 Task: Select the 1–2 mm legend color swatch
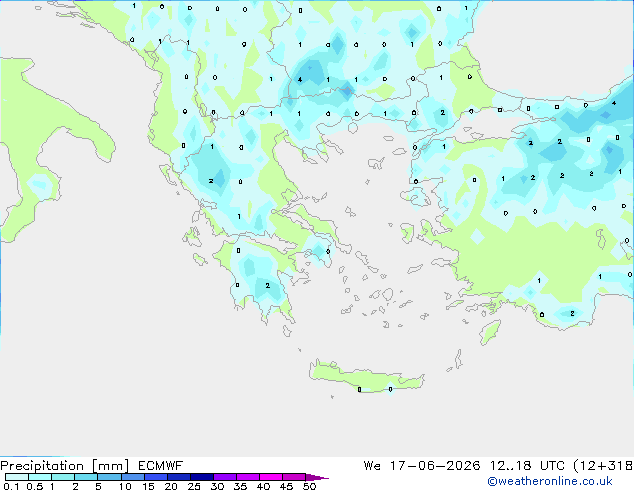pyautogui.click(x=63, y=477)
